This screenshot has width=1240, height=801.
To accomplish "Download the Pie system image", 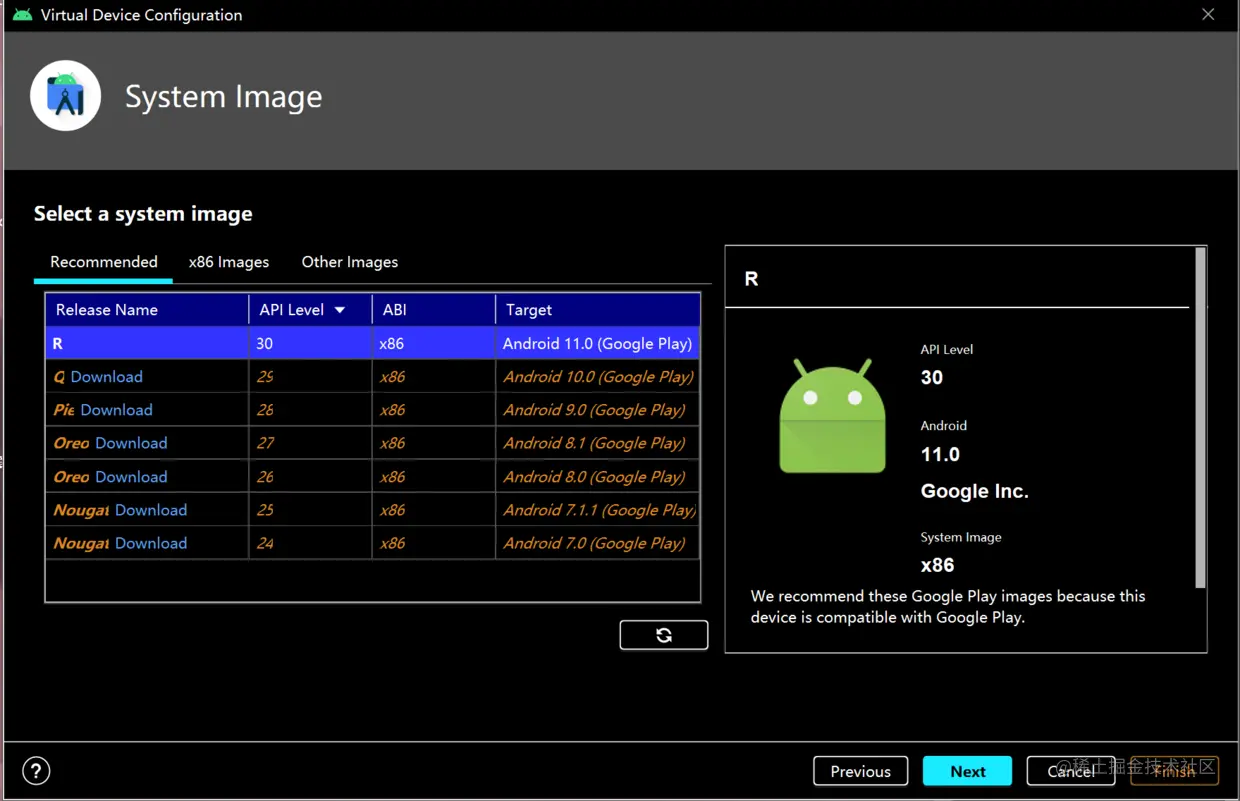I will click(x=116, y=410).
